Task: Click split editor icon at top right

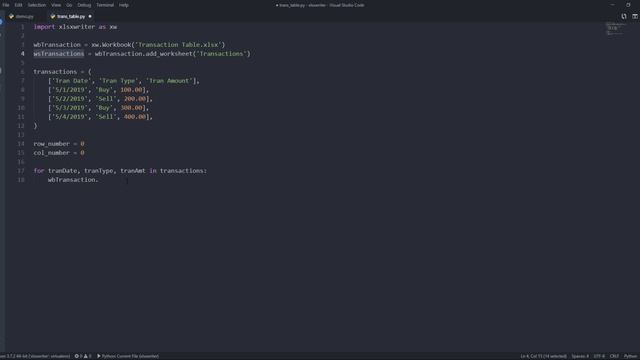Action: tap(635, 16)
